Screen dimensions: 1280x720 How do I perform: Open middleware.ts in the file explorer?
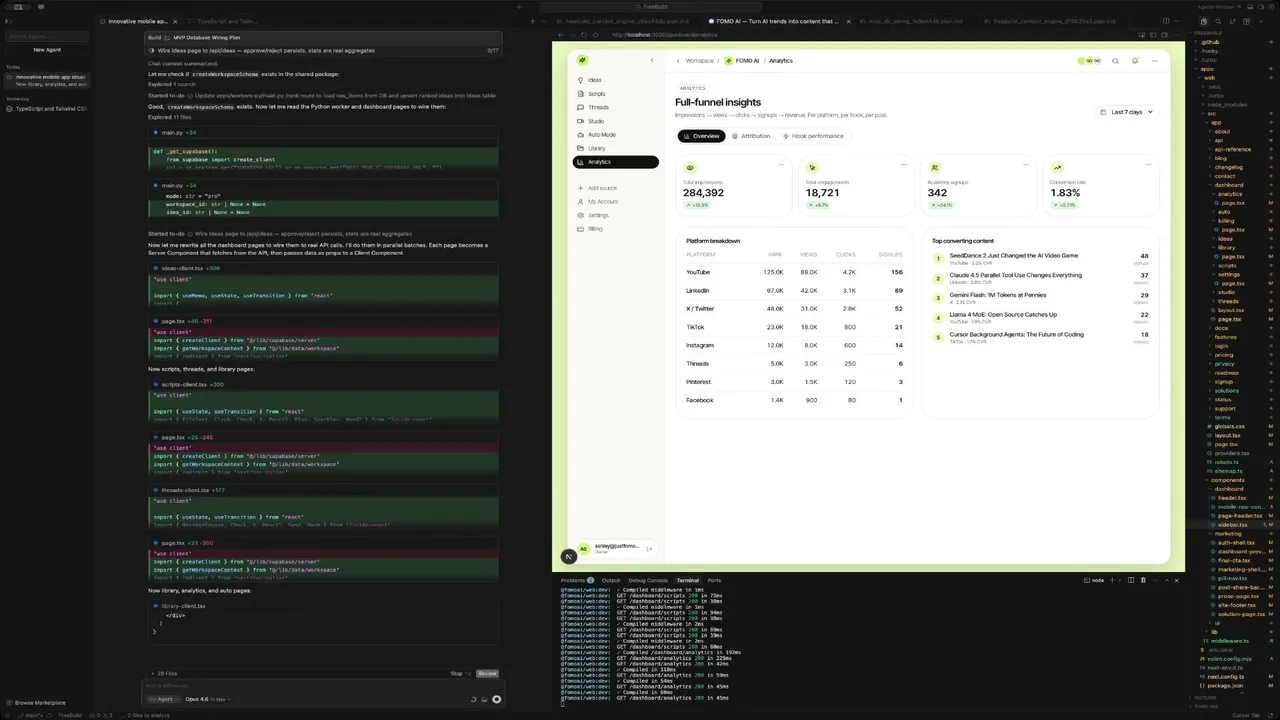[x=1230, y=641]
